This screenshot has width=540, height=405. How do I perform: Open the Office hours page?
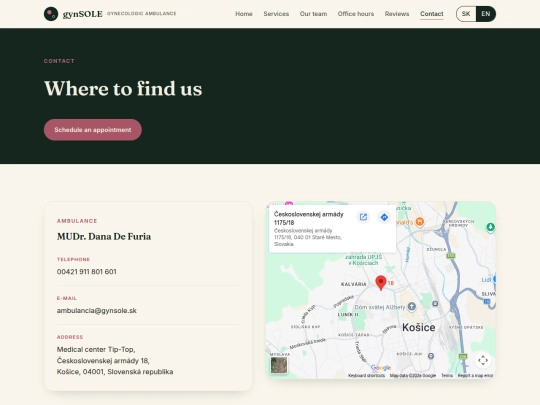356,14
